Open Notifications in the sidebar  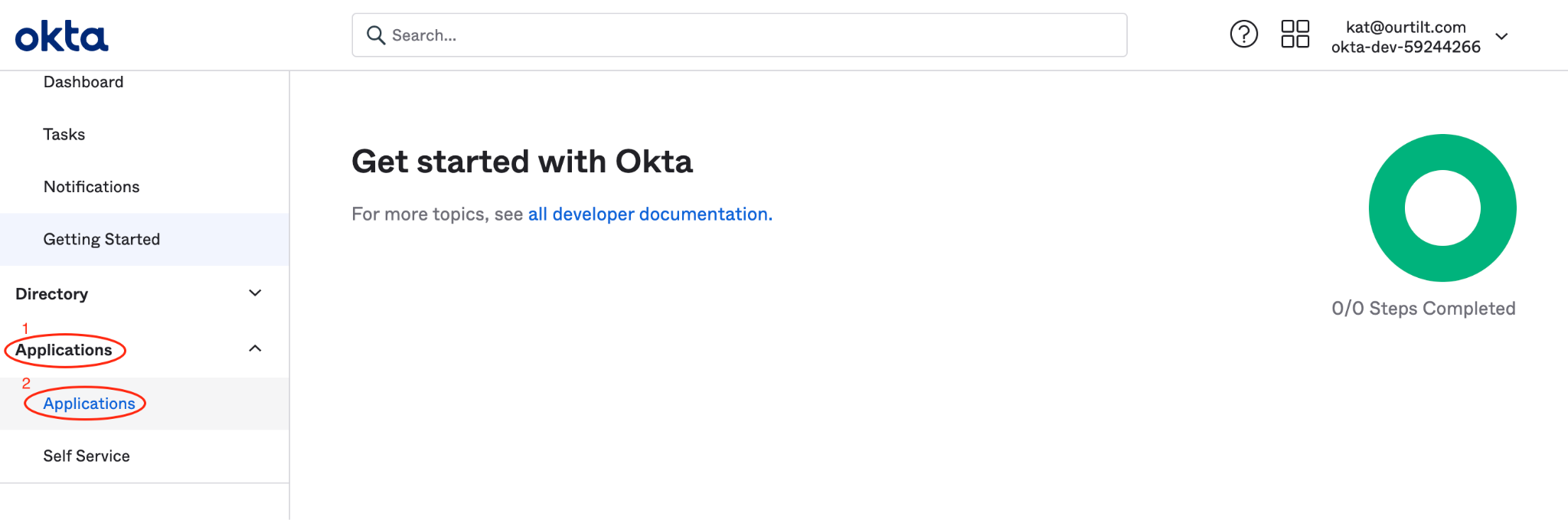(92, 187)
